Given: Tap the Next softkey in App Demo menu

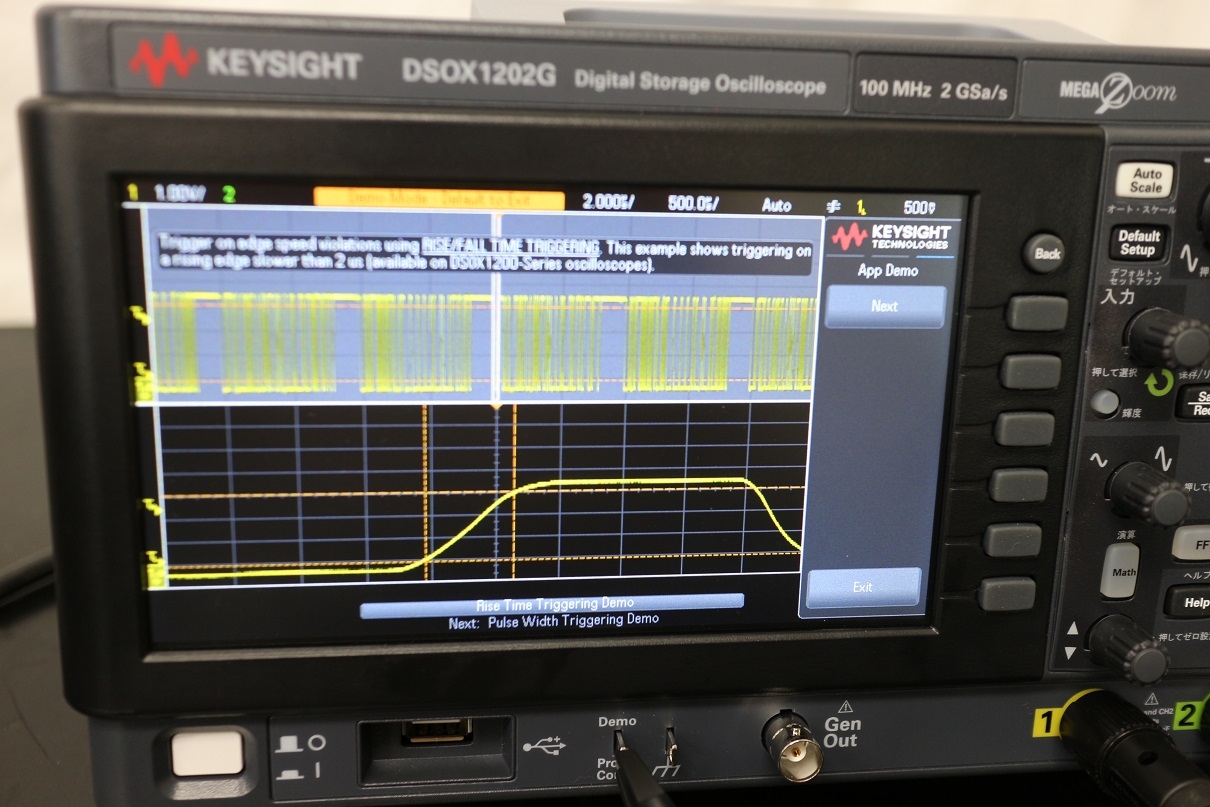Looking at the screenshot, I should click(x=885, y=306).
